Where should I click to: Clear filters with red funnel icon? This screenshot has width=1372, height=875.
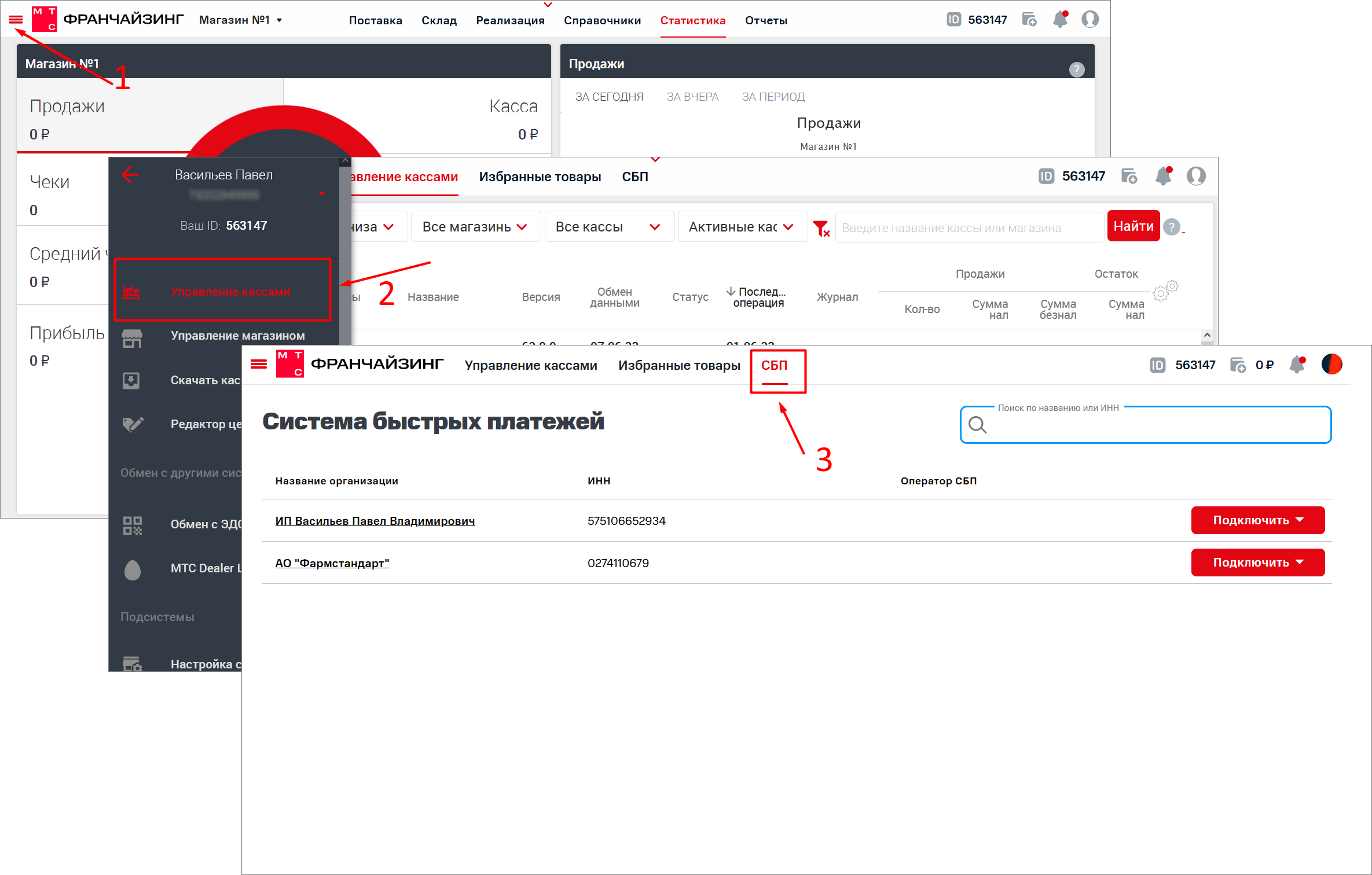click(821, 228)
